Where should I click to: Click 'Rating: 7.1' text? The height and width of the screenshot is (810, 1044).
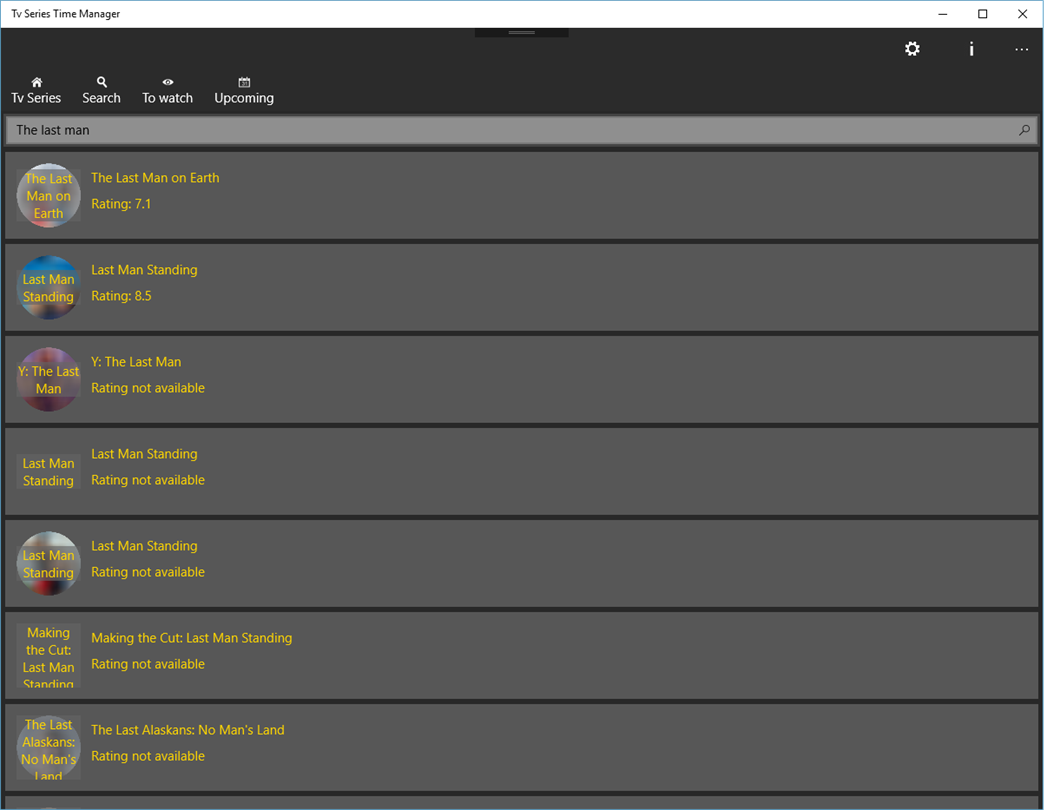pos(121,204)
